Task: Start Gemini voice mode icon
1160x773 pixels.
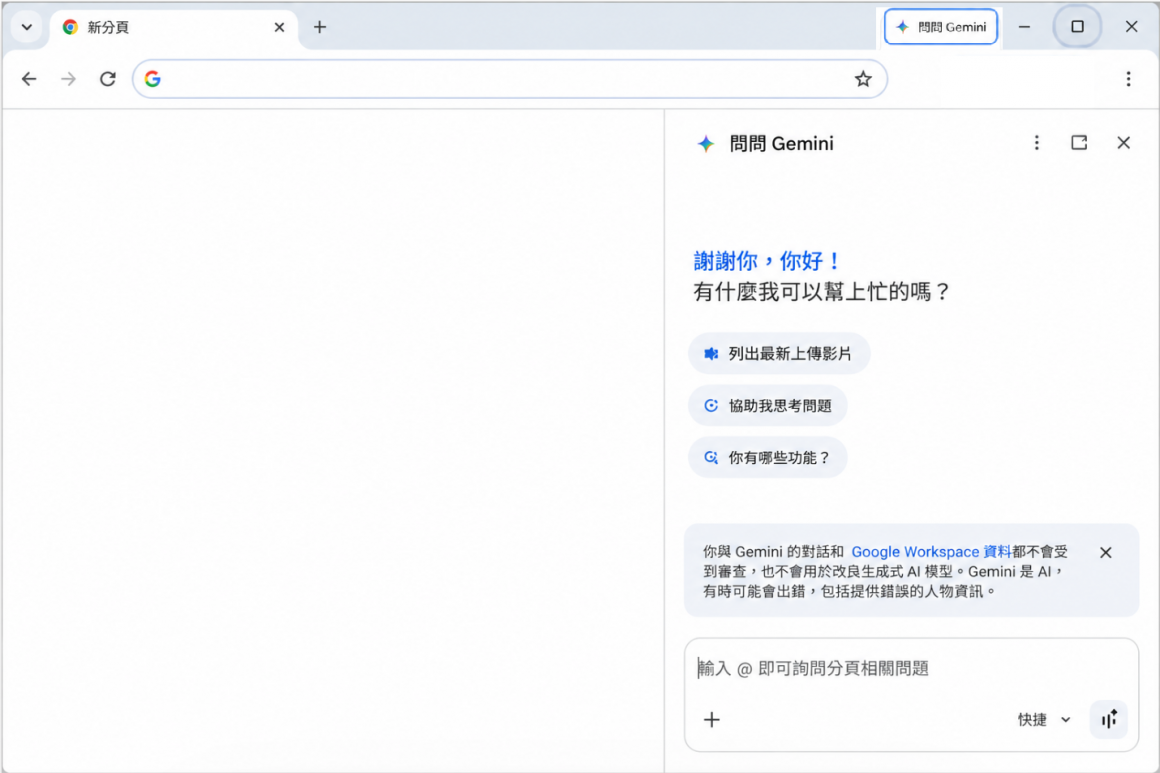Action: (x=1108, y=719)
